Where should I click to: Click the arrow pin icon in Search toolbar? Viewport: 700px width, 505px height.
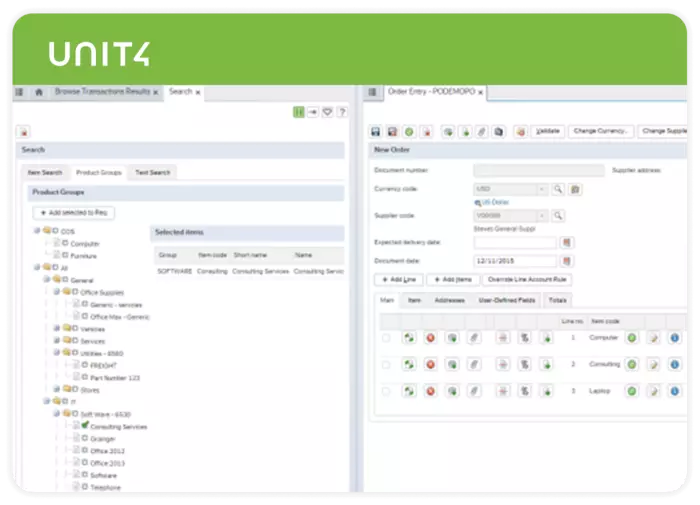pos(313,112)
